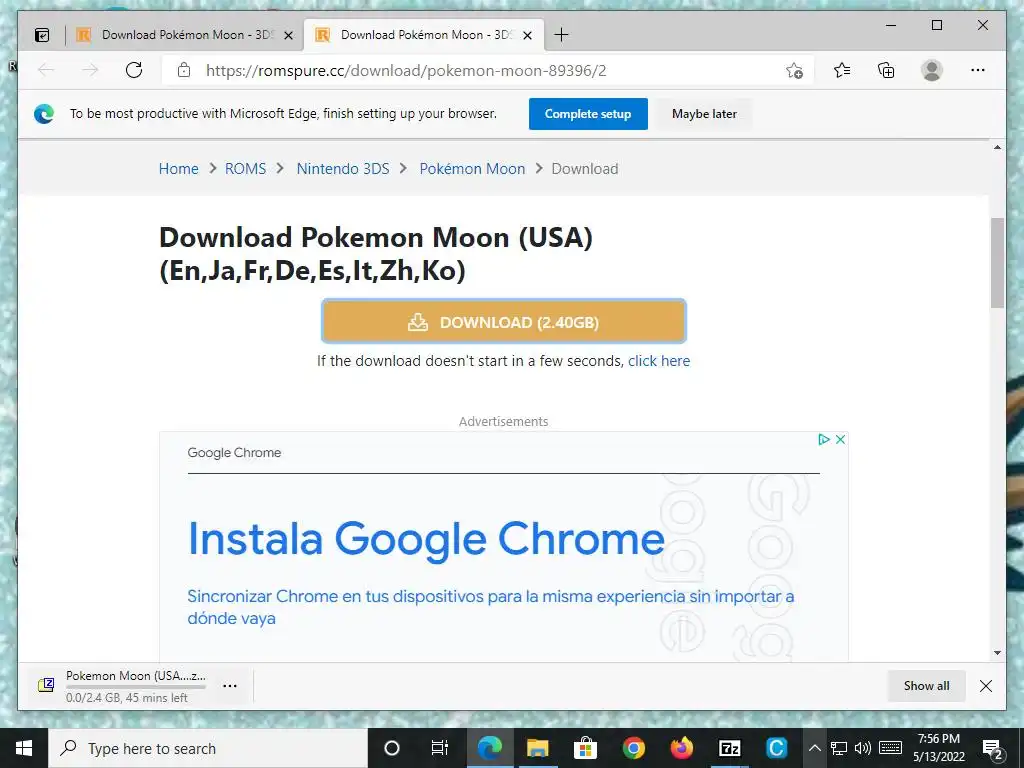Click the DOWNLOAD (2.40GB) button
Image resolution: width=1024 pixels, height=768 pixels.
504,321
